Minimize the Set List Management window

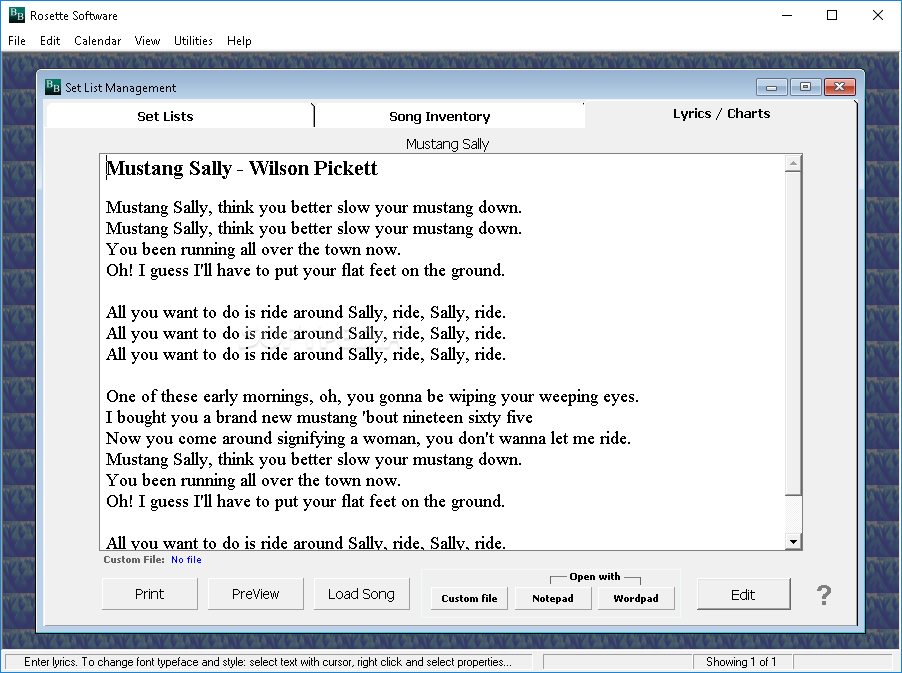tap(771, 87)
